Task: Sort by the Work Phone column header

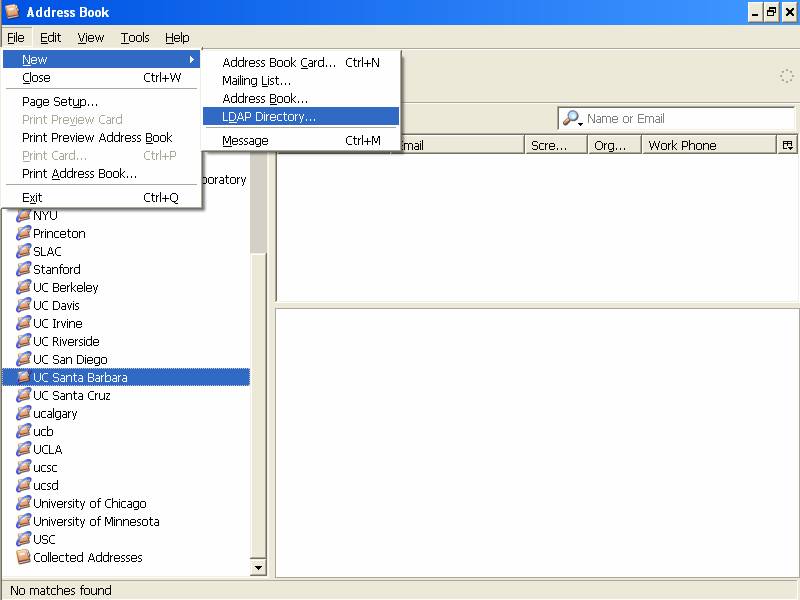Action: click(710, 145)
